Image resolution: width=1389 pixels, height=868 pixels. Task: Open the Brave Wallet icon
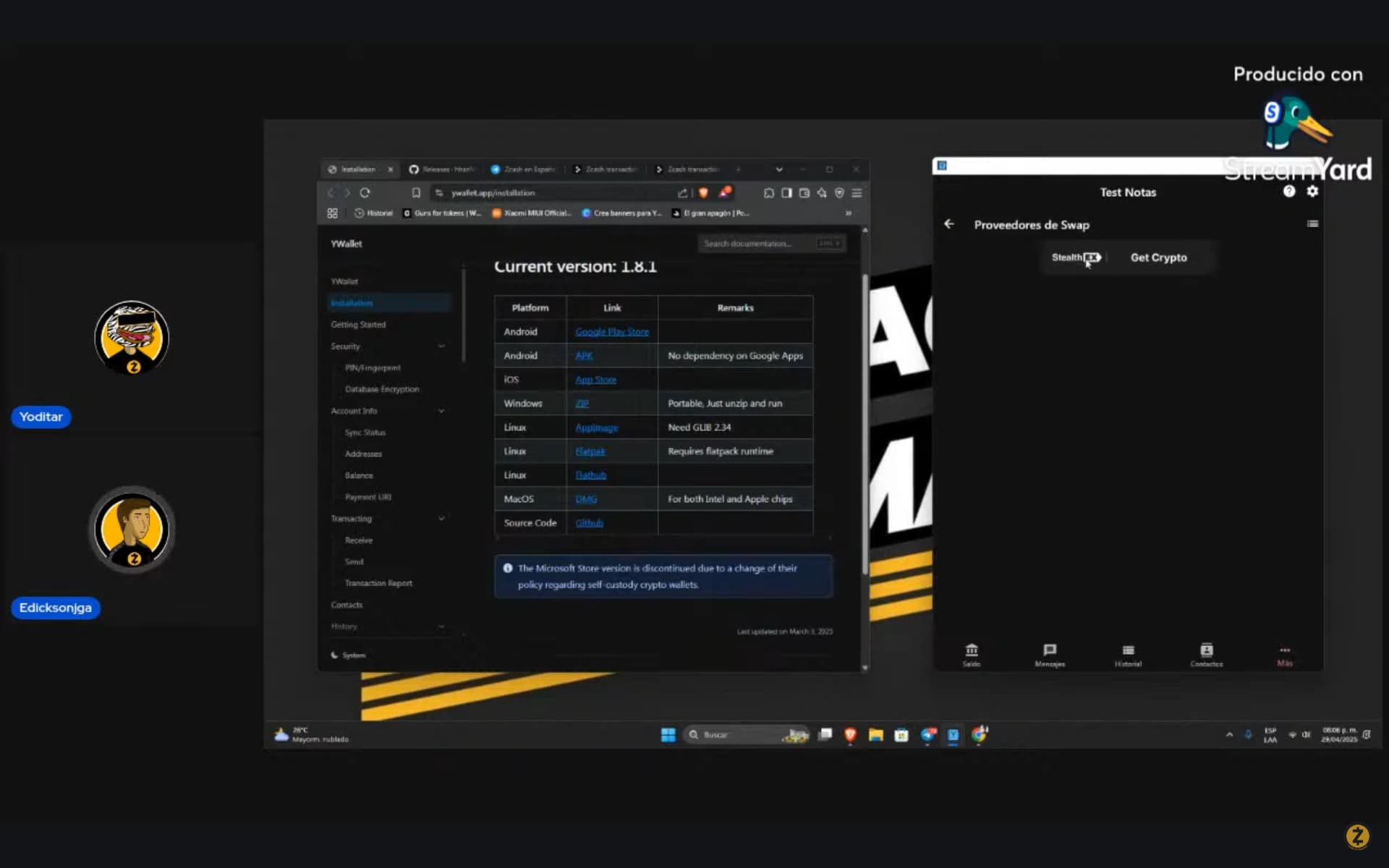(804, 193)
